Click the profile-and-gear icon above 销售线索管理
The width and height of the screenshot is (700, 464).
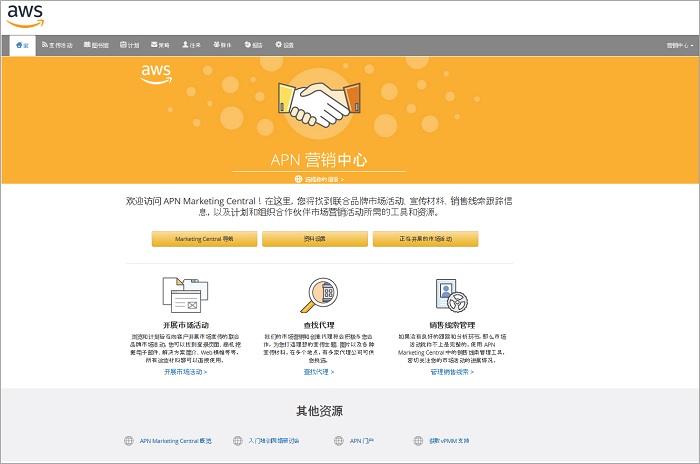(x=452, y=295)
